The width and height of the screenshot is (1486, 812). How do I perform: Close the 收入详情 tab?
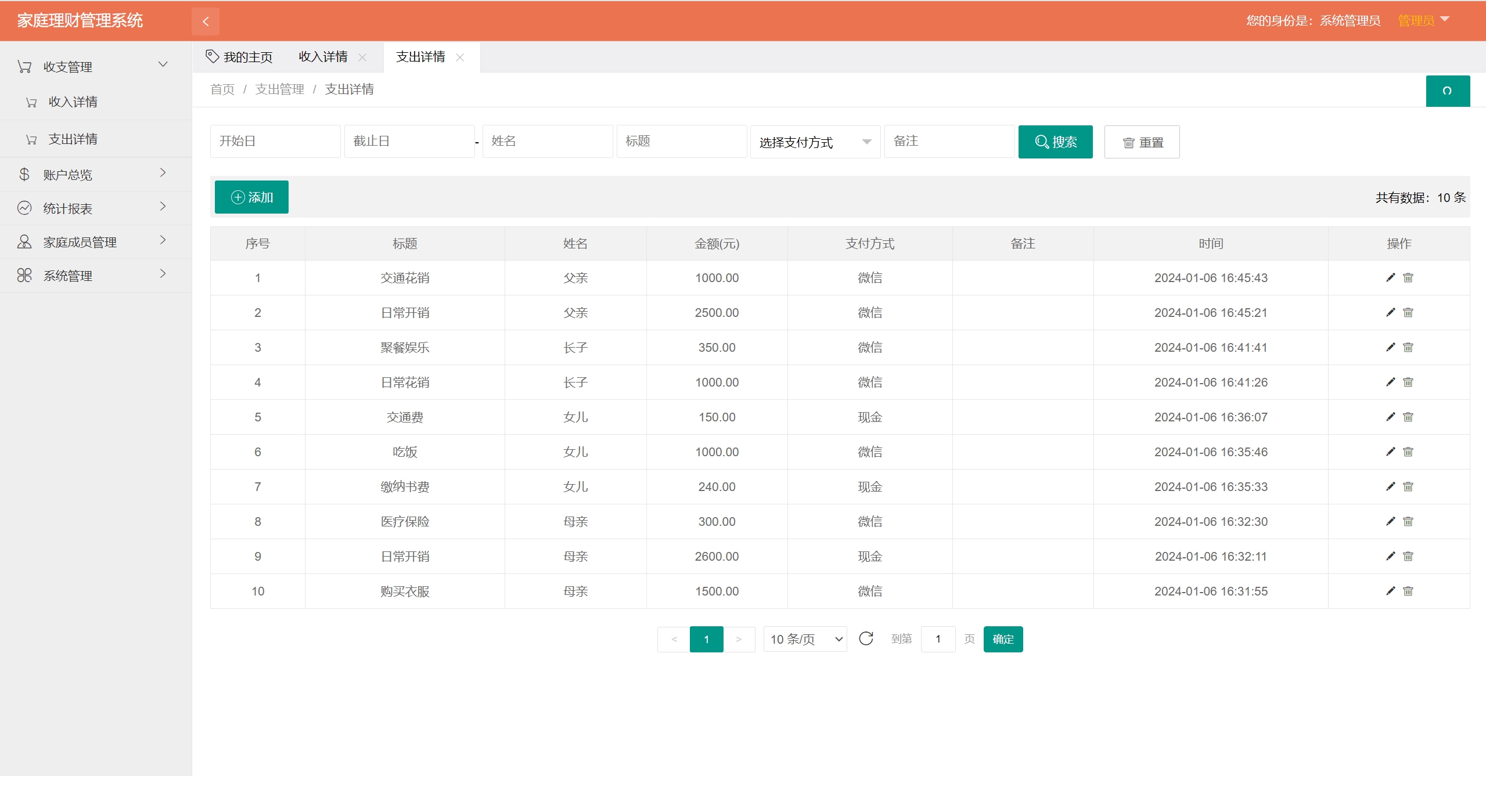[362, 57]
